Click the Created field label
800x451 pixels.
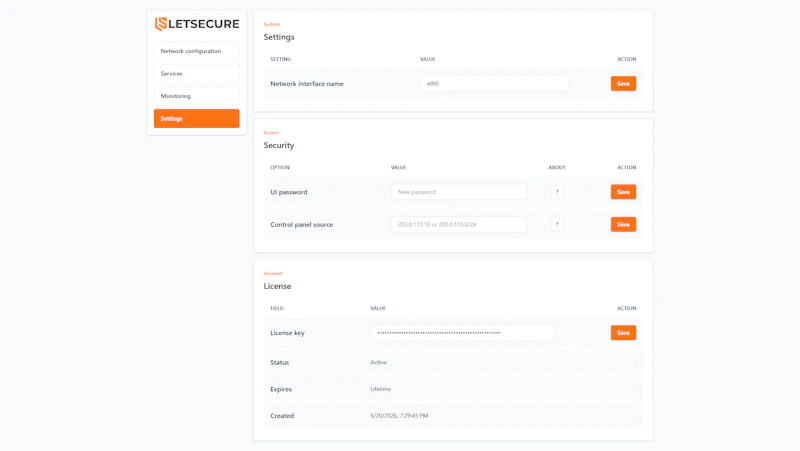coord(282,416)
